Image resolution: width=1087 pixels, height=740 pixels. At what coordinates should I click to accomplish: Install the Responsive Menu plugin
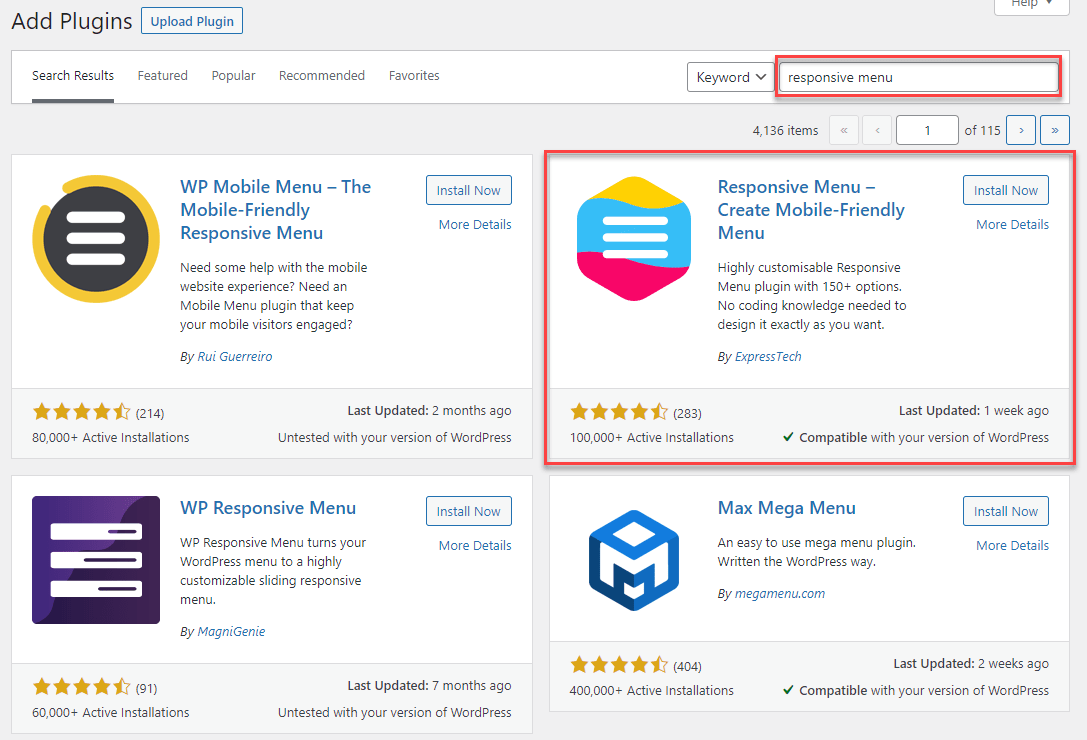1005,190
